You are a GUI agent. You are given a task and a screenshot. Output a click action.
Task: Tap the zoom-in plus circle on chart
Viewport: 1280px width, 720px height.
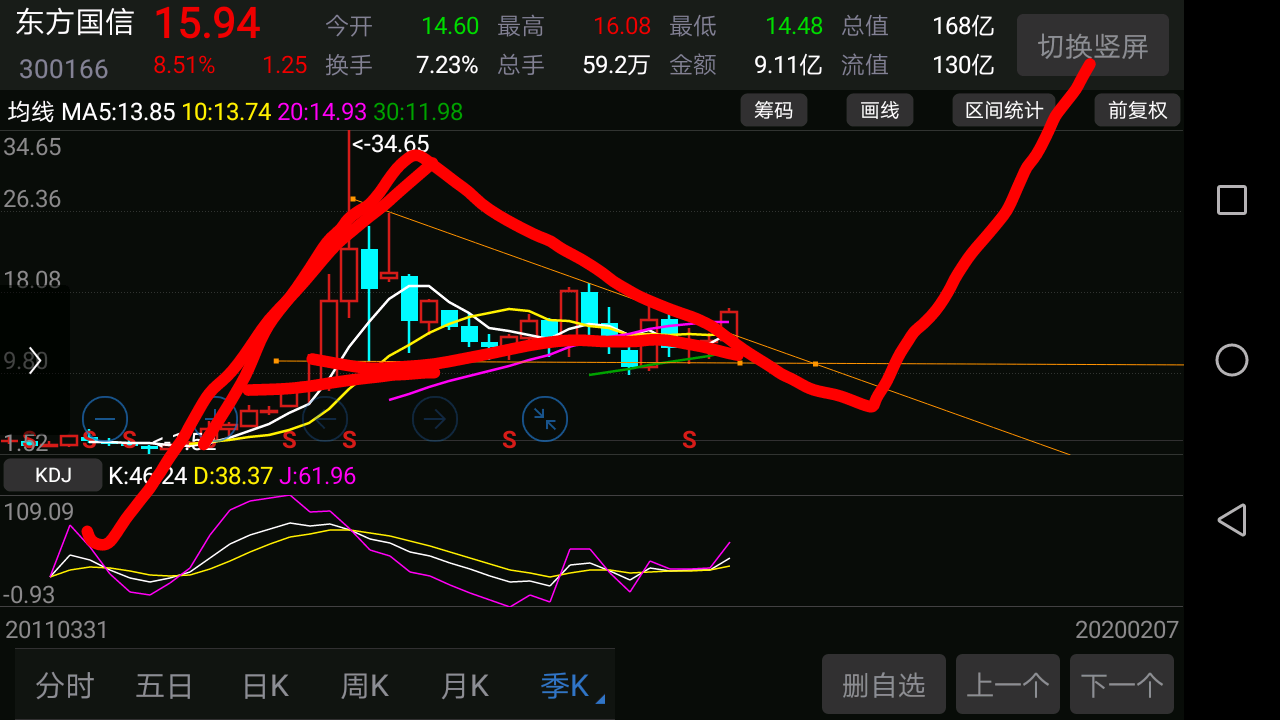click(215, 419)
